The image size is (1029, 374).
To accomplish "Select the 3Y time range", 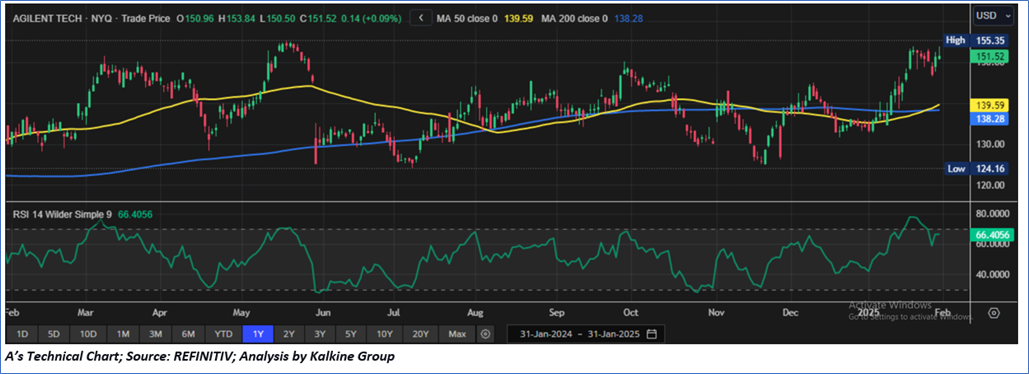I will pyautogui.click(x=320, y=334).
